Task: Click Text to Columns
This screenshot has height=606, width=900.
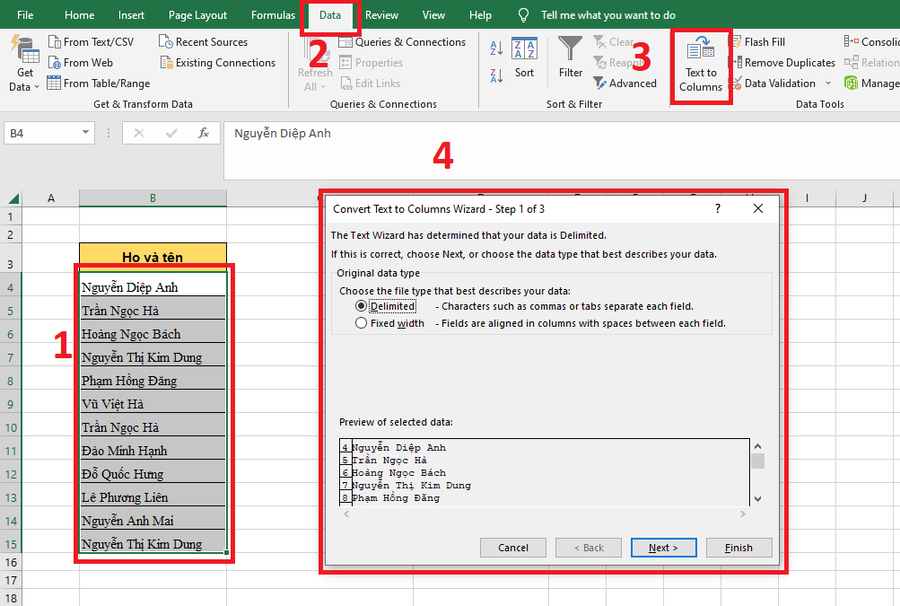Action: [x=701, y=65]
